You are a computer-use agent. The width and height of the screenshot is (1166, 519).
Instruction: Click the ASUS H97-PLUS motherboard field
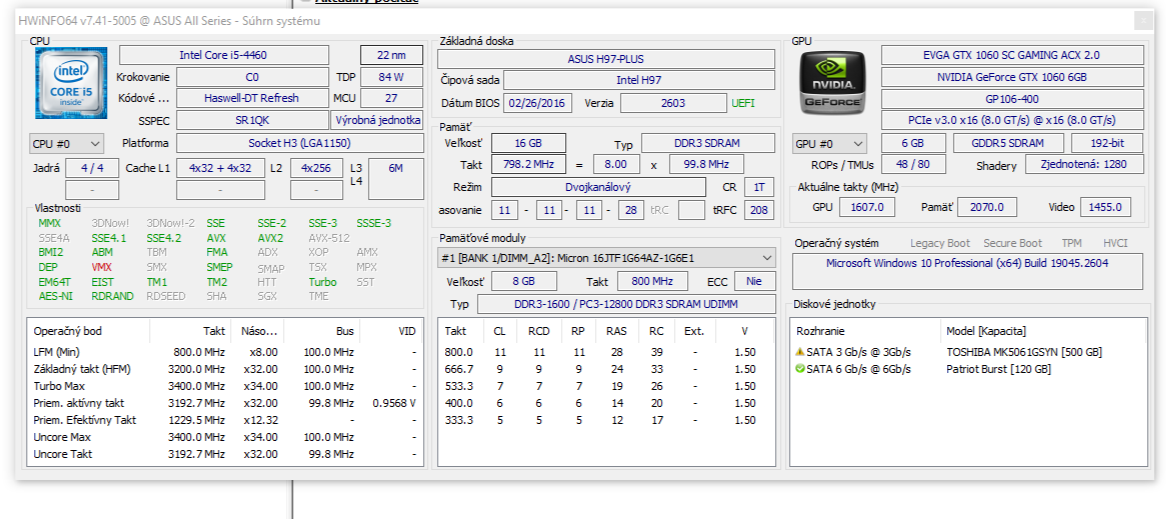pyautogui.click(x=606, y=59)
